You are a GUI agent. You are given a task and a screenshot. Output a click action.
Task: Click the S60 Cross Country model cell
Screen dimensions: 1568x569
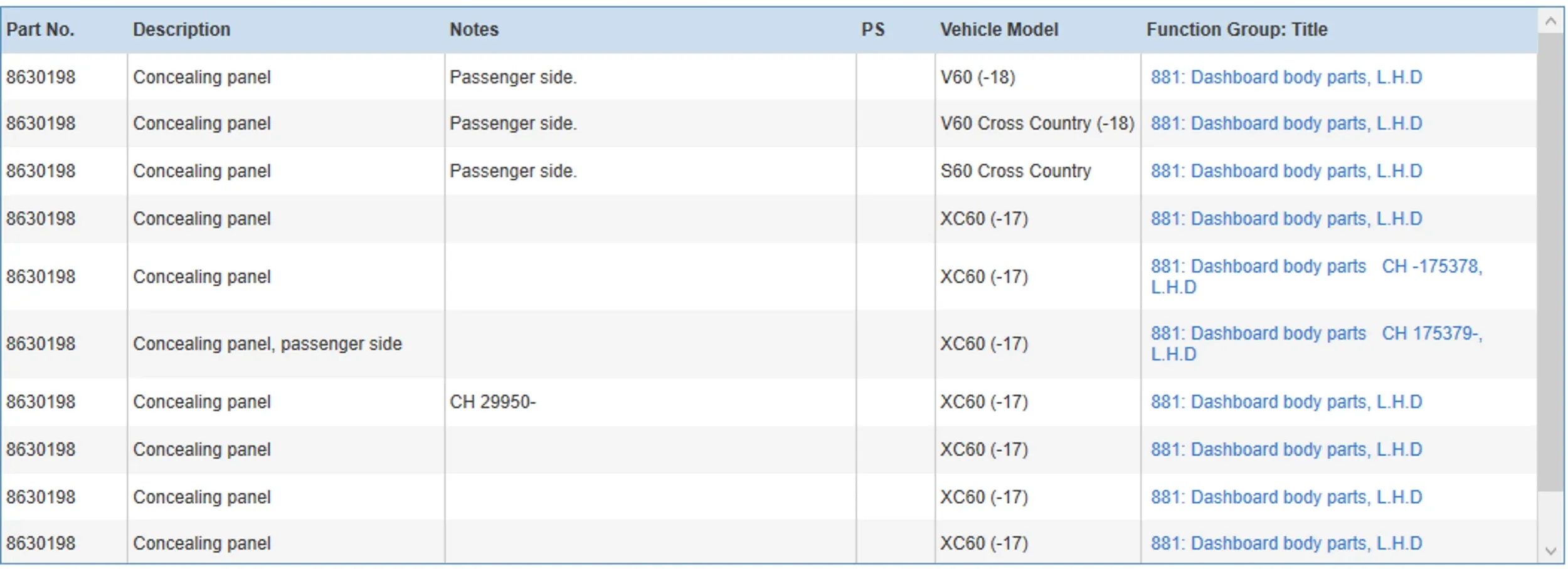[1015, 171]
